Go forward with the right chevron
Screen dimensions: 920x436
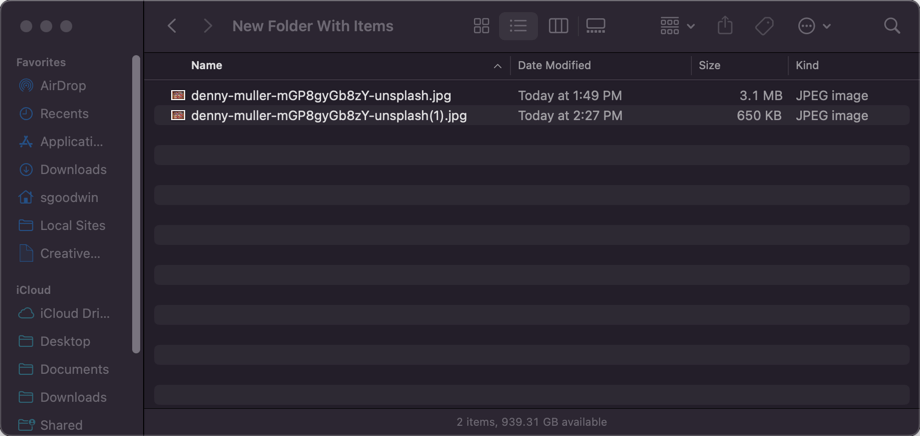tap(207, 26)
